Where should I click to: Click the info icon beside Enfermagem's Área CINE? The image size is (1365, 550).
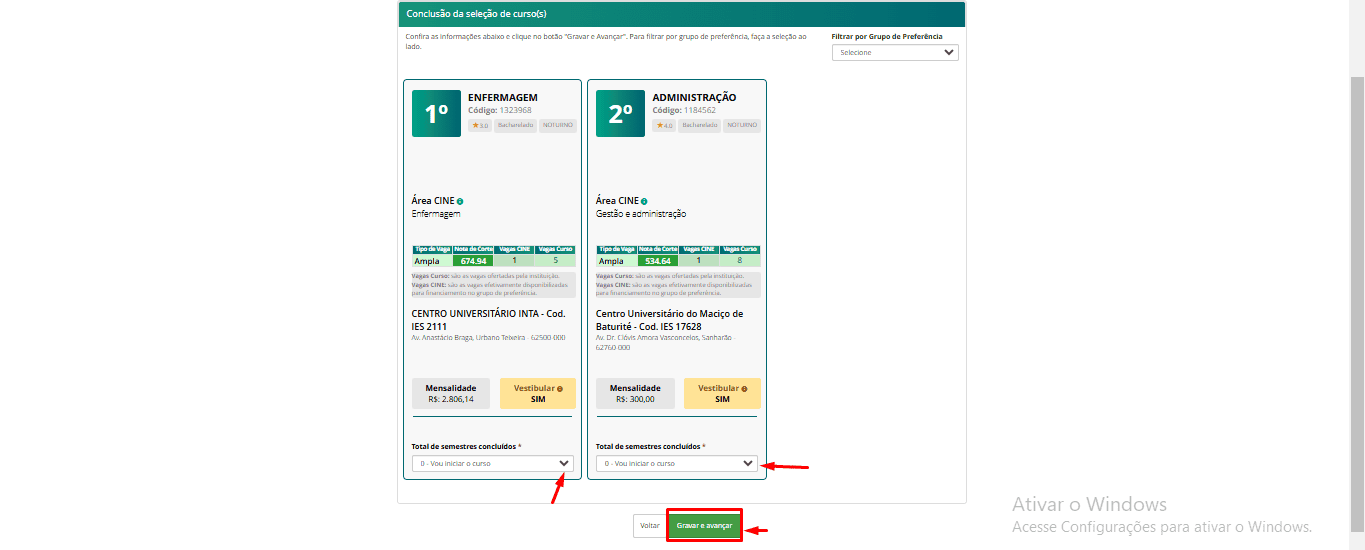[x=460, y=201]
